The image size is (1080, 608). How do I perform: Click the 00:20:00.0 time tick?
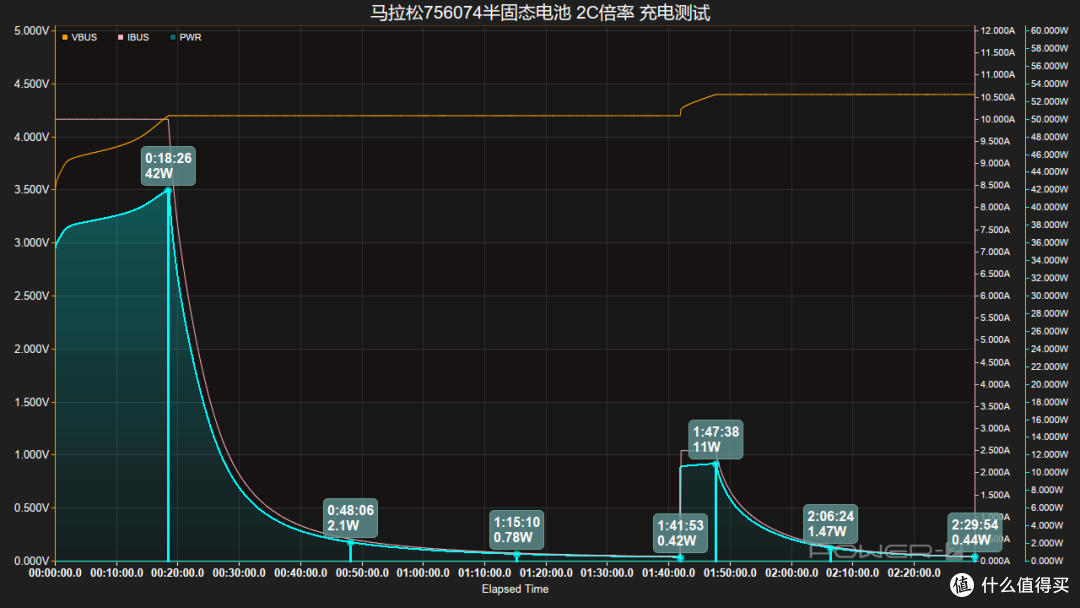178,573
